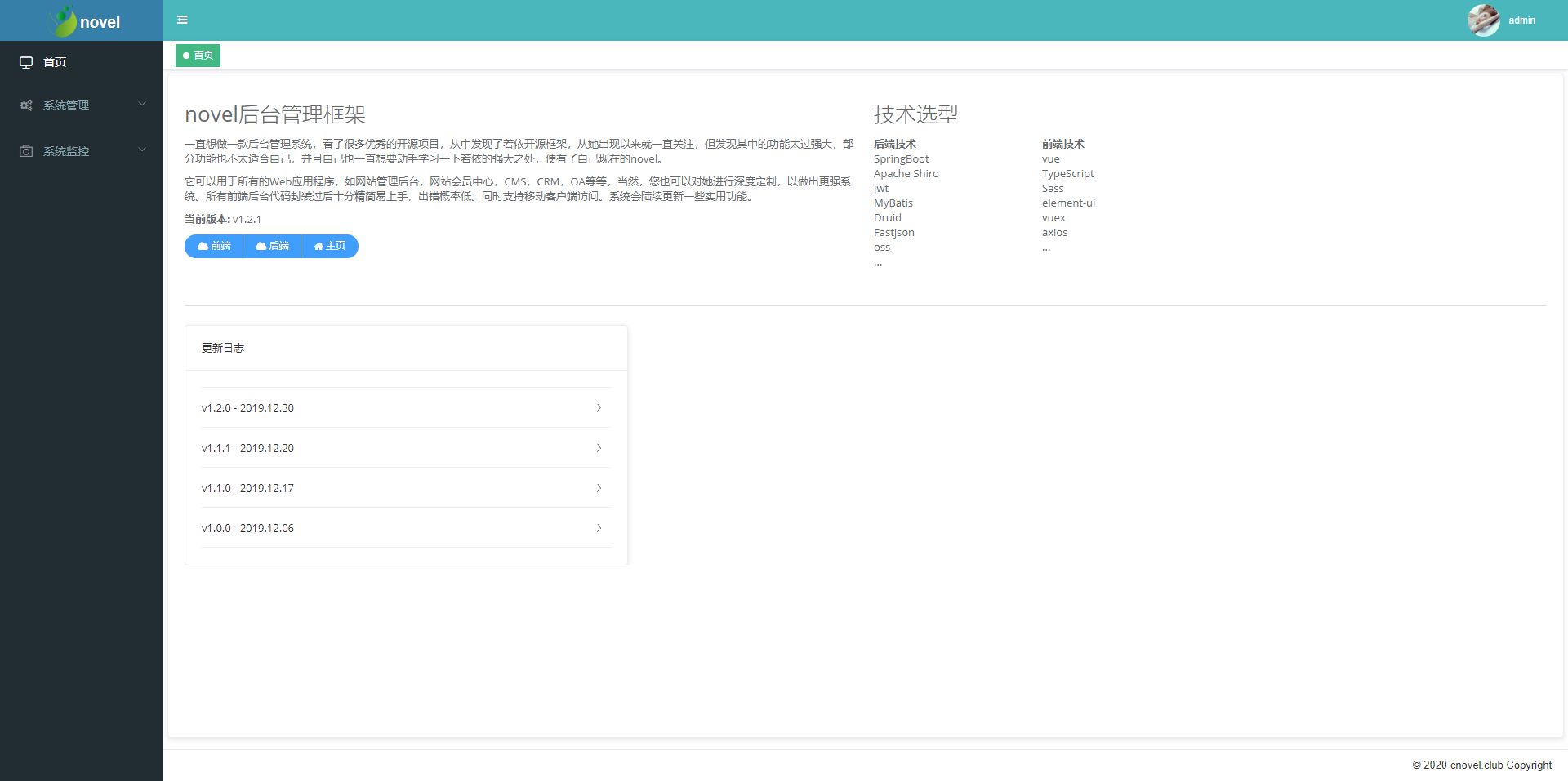
Task: Expand the v1.2.0 - 2019.12.30 changelog
Action: coord(599,408)
